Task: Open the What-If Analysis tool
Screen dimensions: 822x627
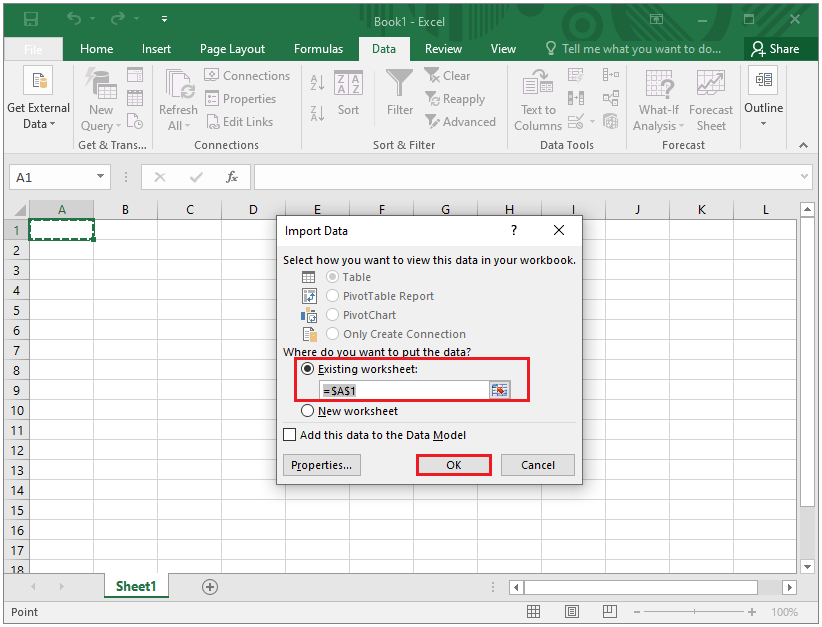Action: click(658, 97)
